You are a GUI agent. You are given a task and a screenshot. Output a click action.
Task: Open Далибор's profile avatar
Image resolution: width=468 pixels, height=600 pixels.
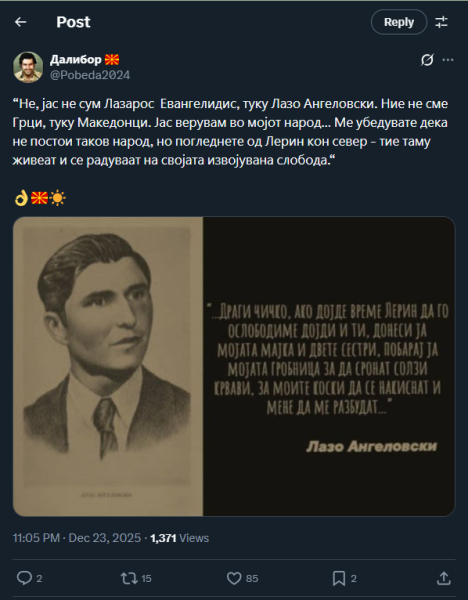click(x=28, y=67)
